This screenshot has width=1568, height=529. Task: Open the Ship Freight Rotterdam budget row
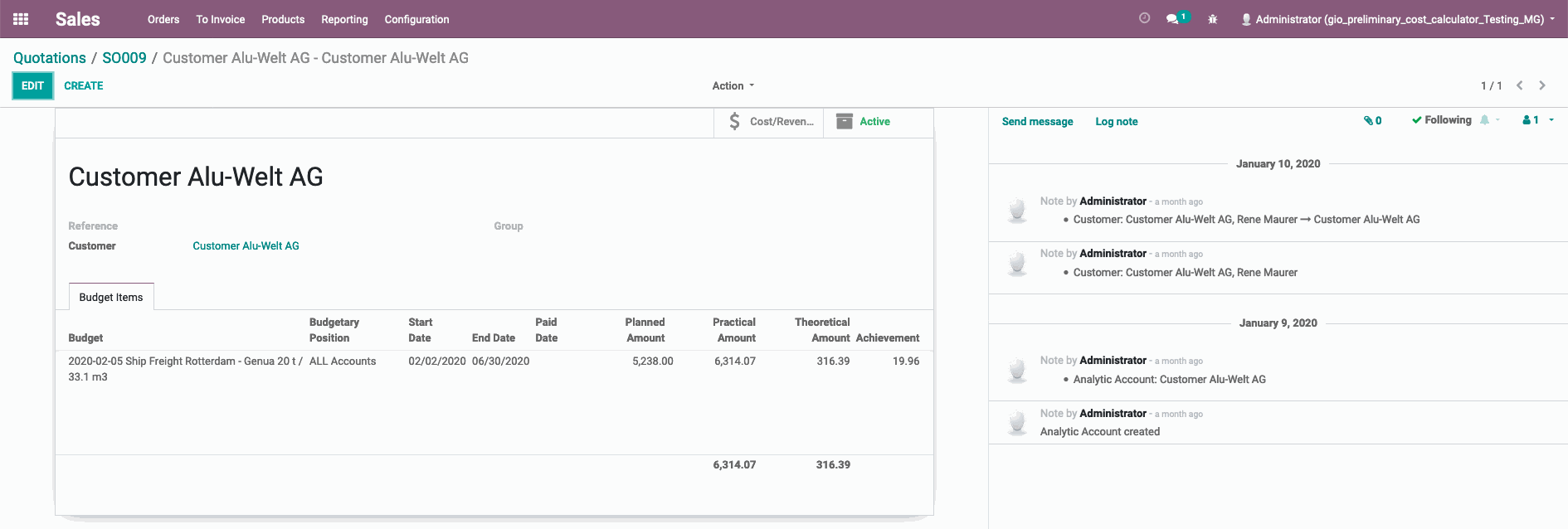click(185, 362)
